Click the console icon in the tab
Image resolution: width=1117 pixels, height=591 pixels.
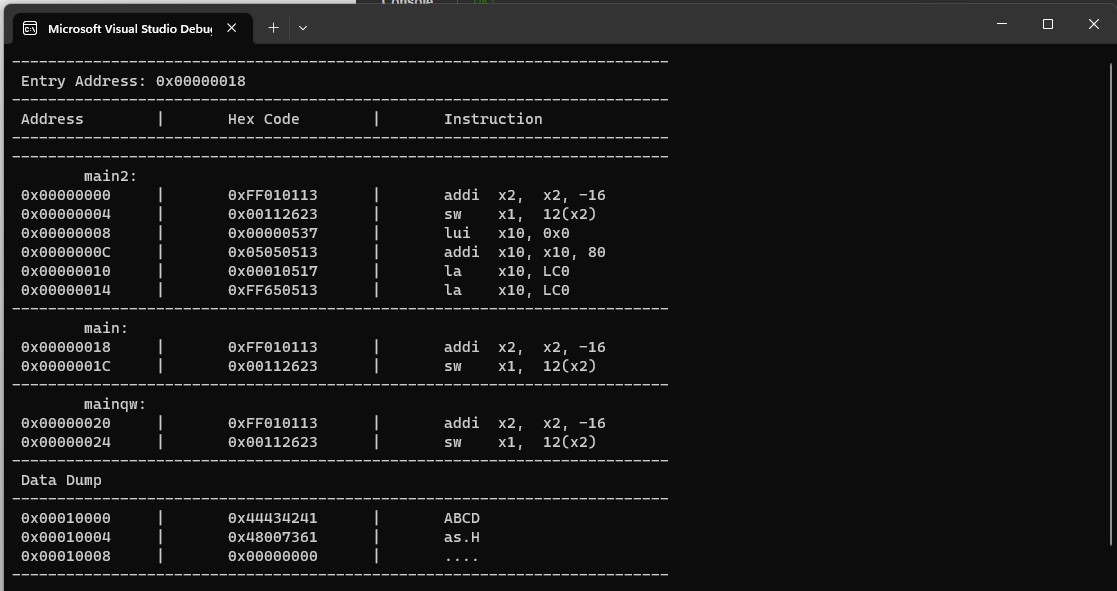coord(30,28)
